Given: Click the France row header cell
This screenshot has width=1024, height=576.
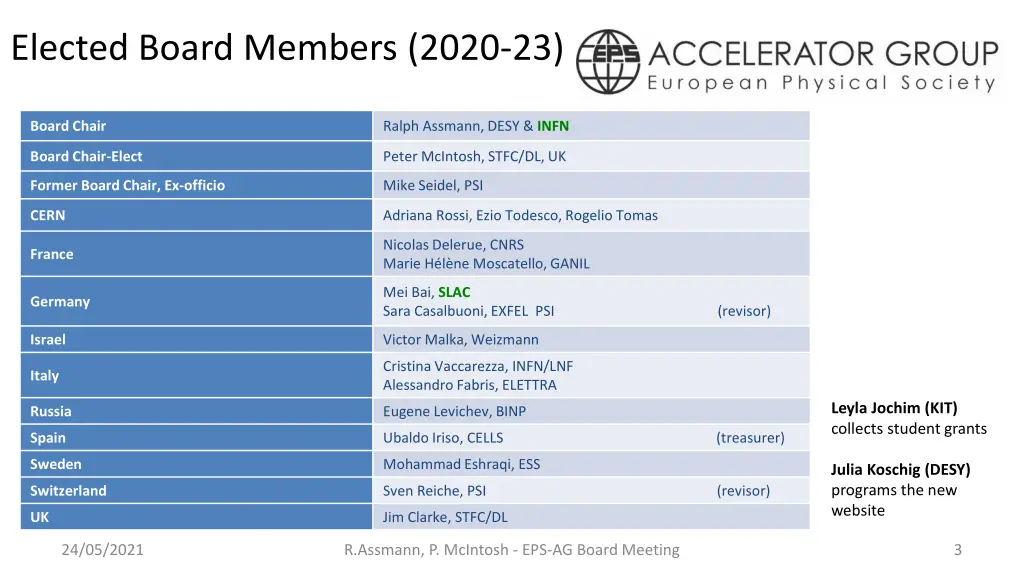Looking at the screenshot, I should coord(197,254).
